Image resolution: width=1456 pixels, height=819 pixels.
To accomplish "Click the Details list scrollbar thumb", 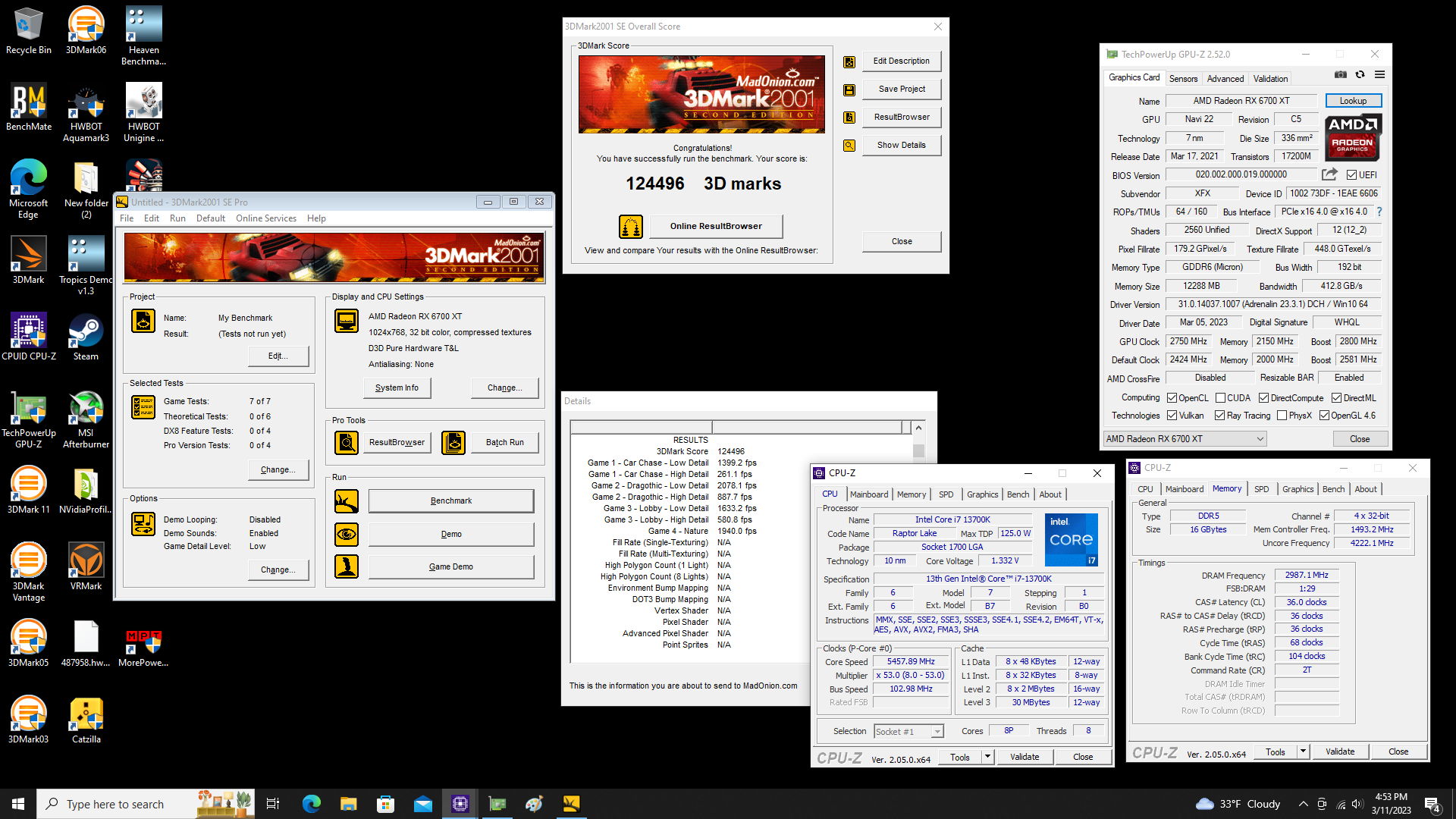I will (x=918, y=450).
